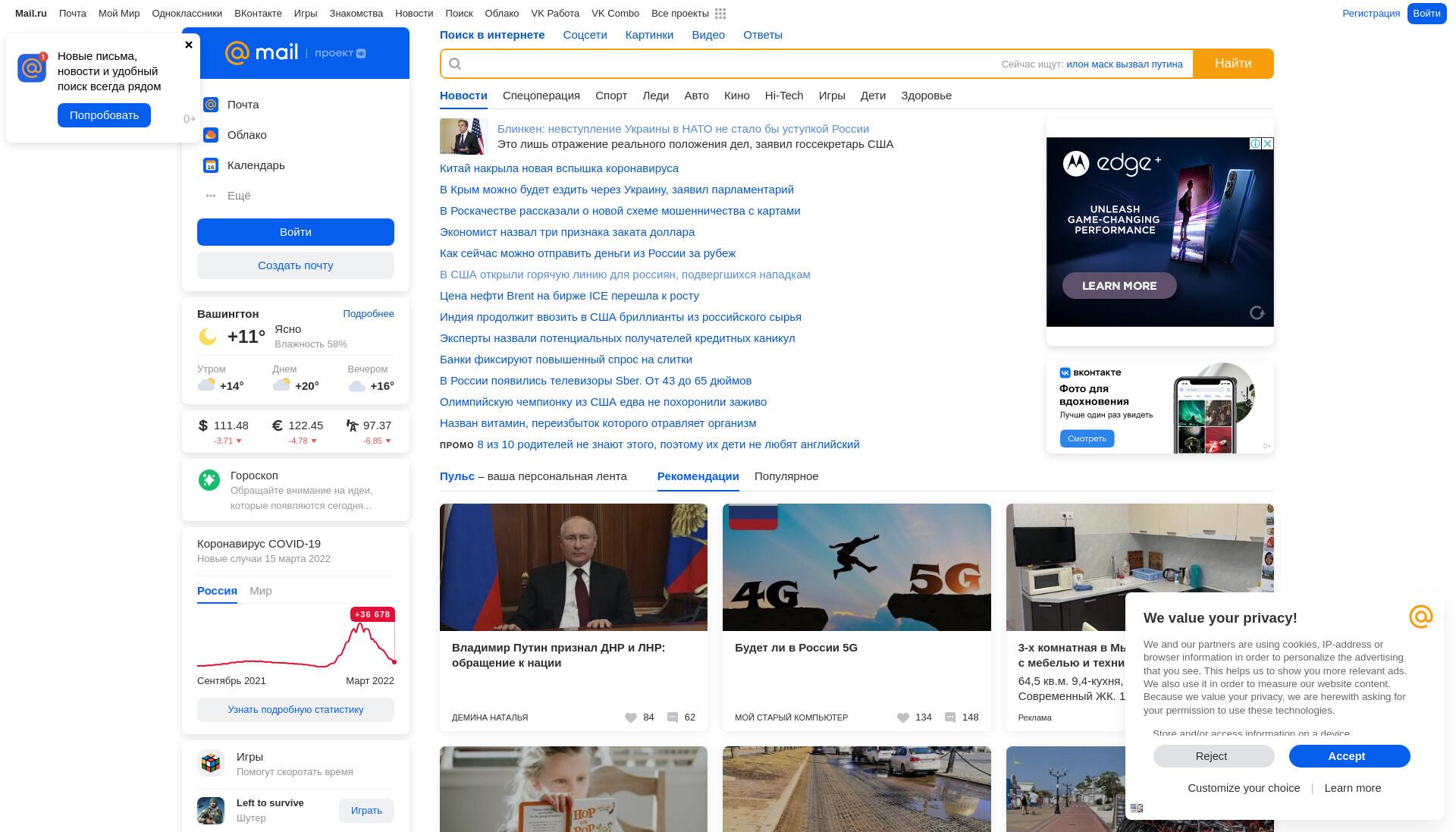Open the trending илон маск query link
This screenshot has width=1456, height=832.
pyautogui.click(x=1124, y=64)
